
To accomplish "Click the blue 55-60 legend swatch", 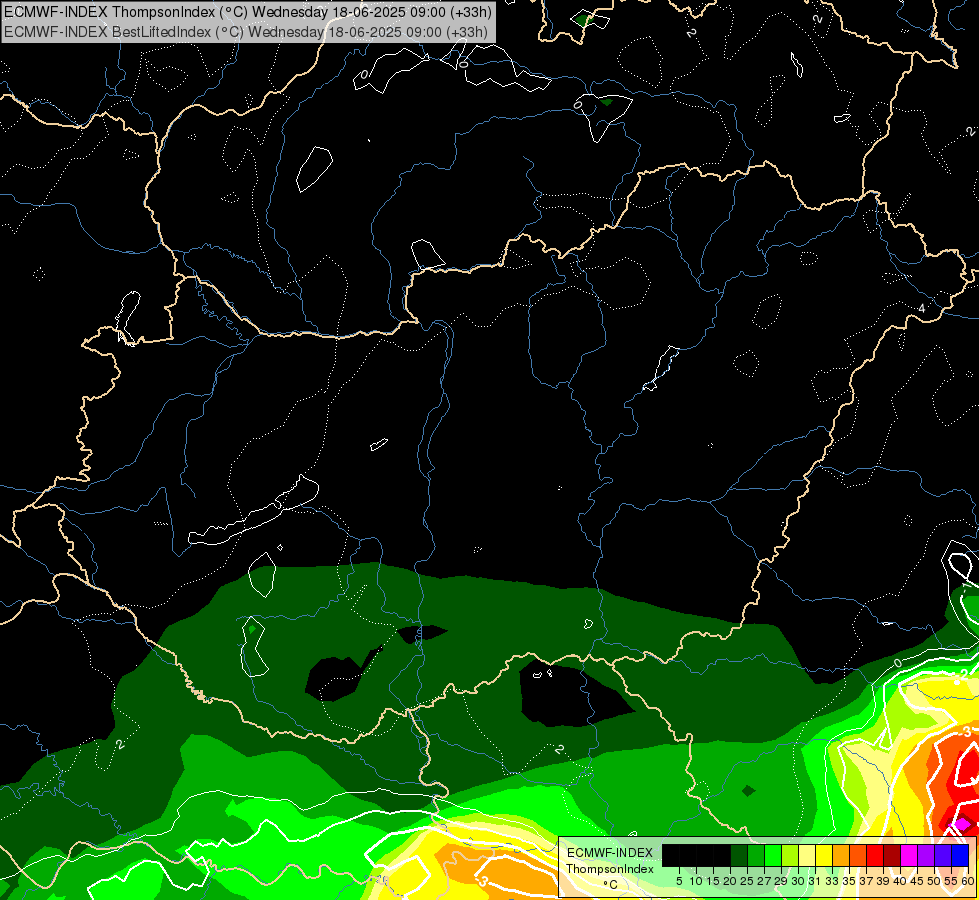I will click(x=960, y=856).
